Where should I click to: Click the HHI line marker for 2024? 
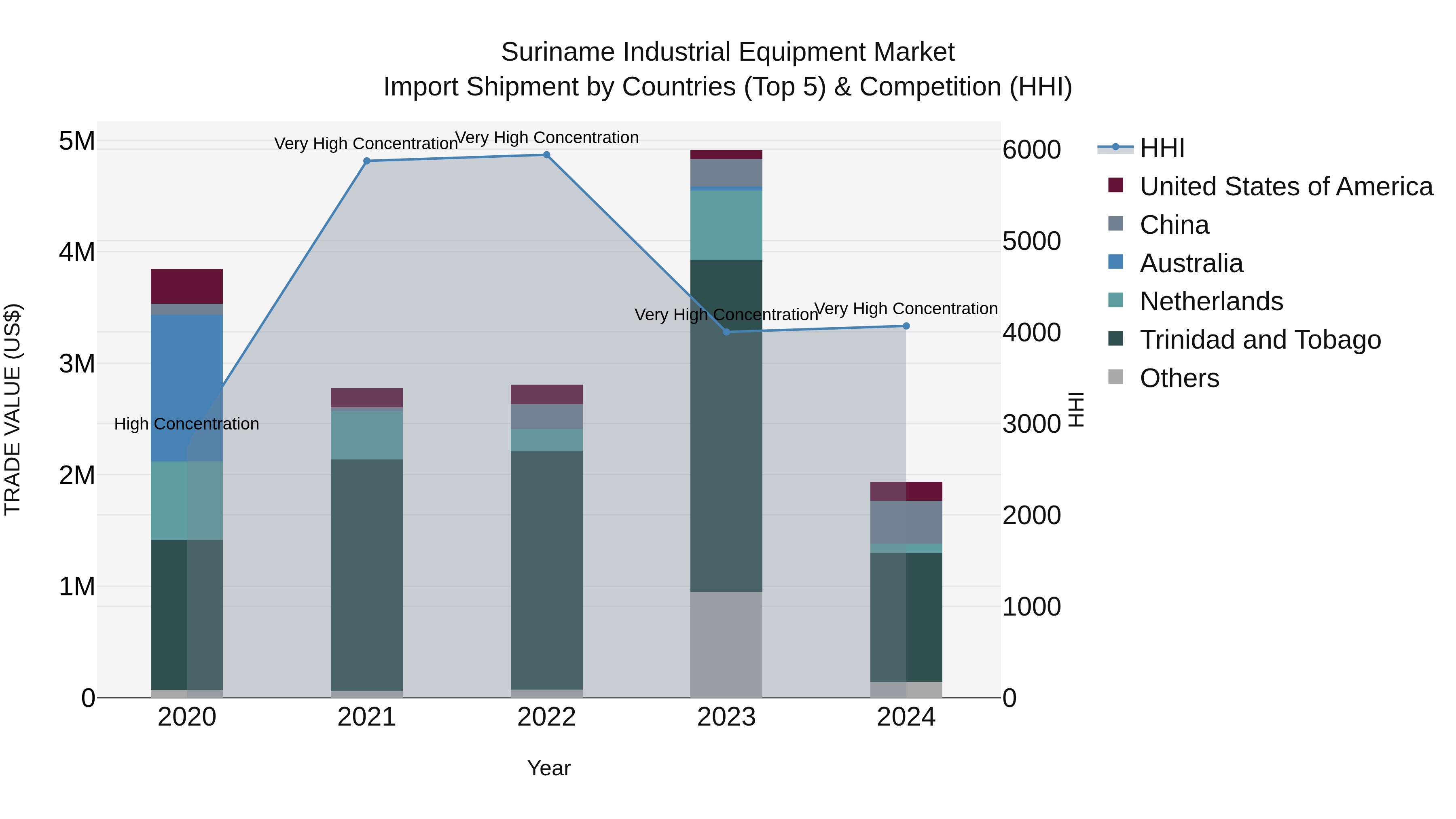(906, 326)
